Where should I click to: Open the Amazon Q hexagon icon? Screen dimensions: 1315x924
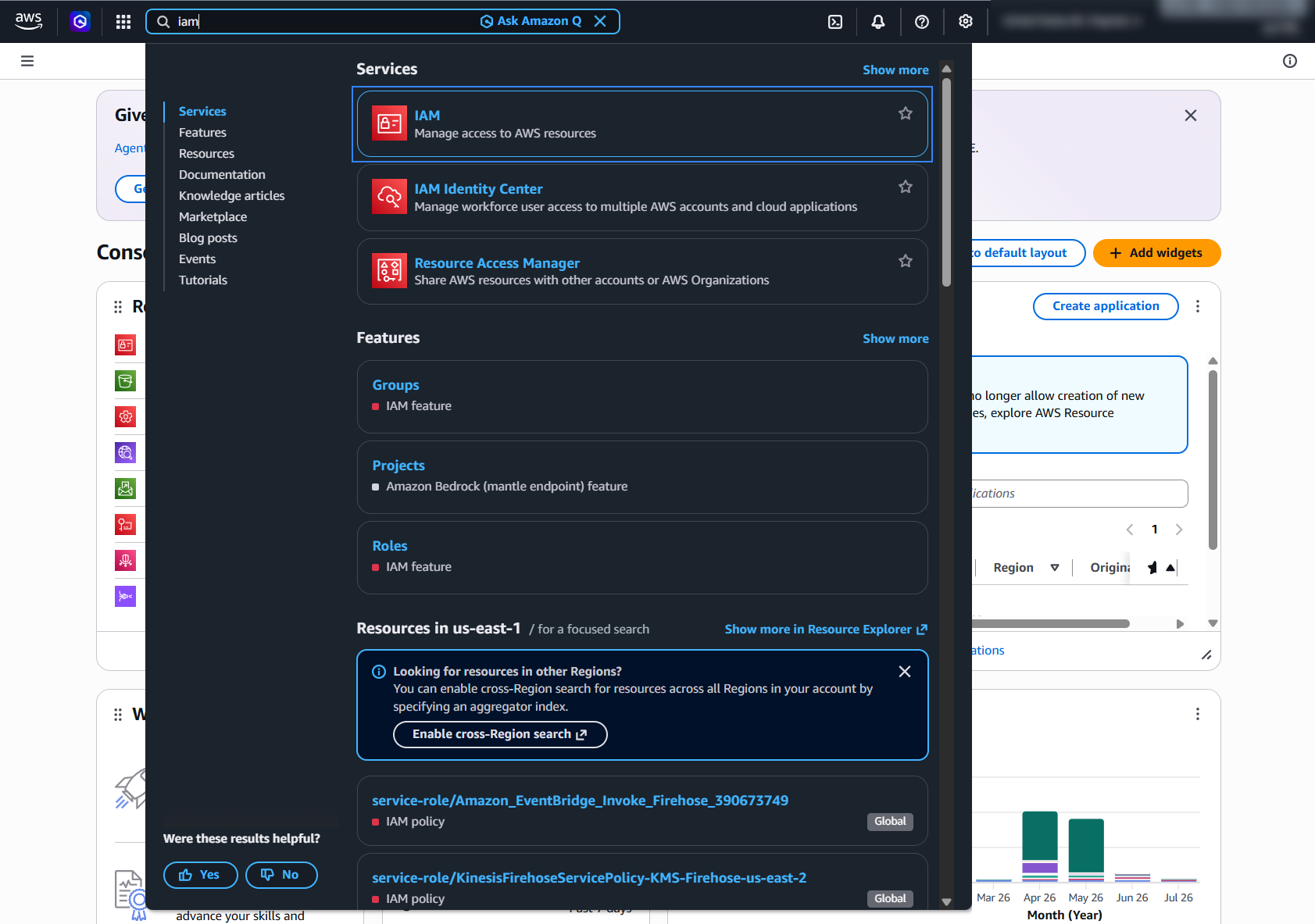(80, 21)
